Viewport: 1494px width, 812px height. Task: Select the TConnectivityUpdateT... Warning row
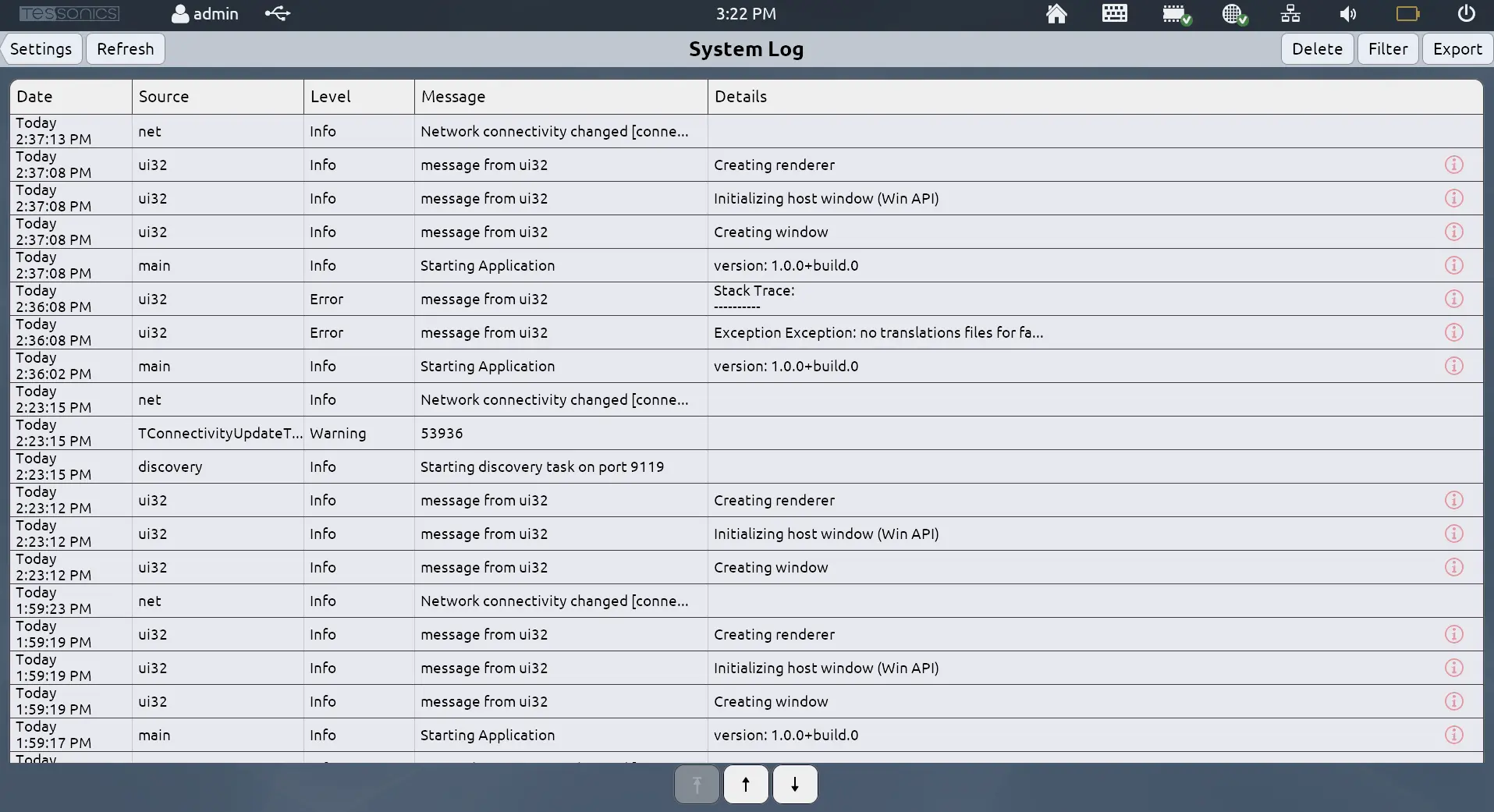(746, 433)
